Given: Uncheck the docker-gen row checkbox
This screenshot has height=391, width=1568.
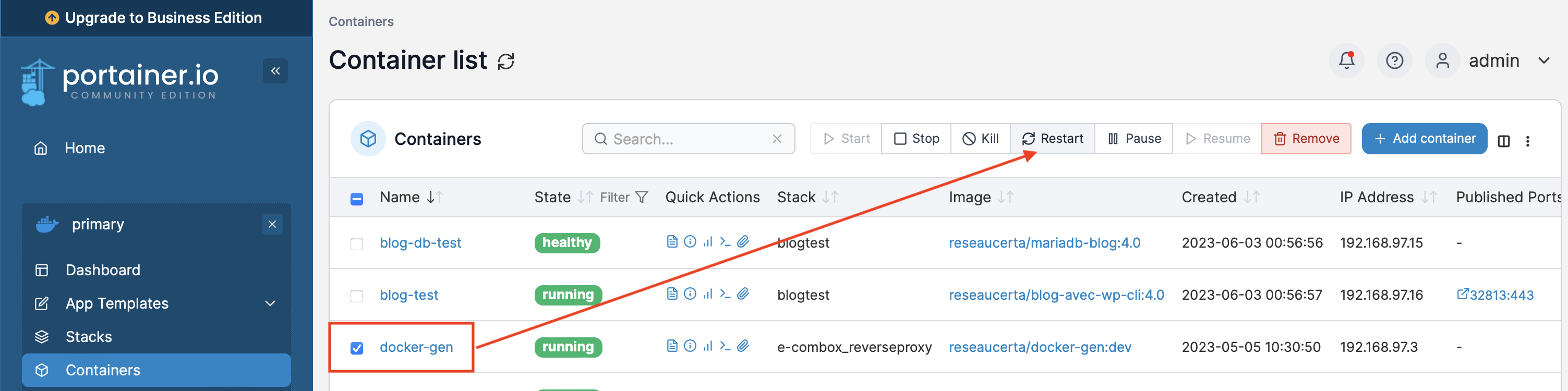Looking at the screenshot, I should pyautogui.click(x=357, y=348).
